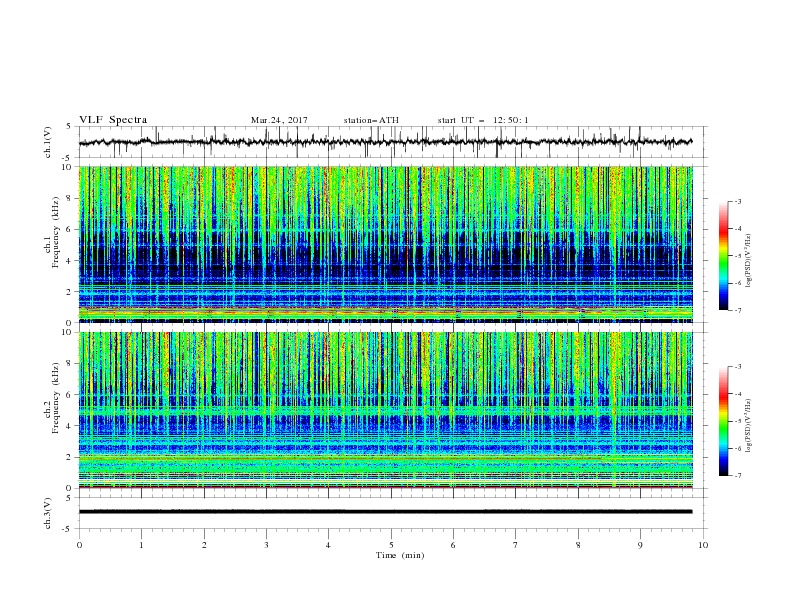The height and width of the screenshot is (612, 792).
Task: Click the "-6" tick on upper color bar
Action: (x=737, y=283)
